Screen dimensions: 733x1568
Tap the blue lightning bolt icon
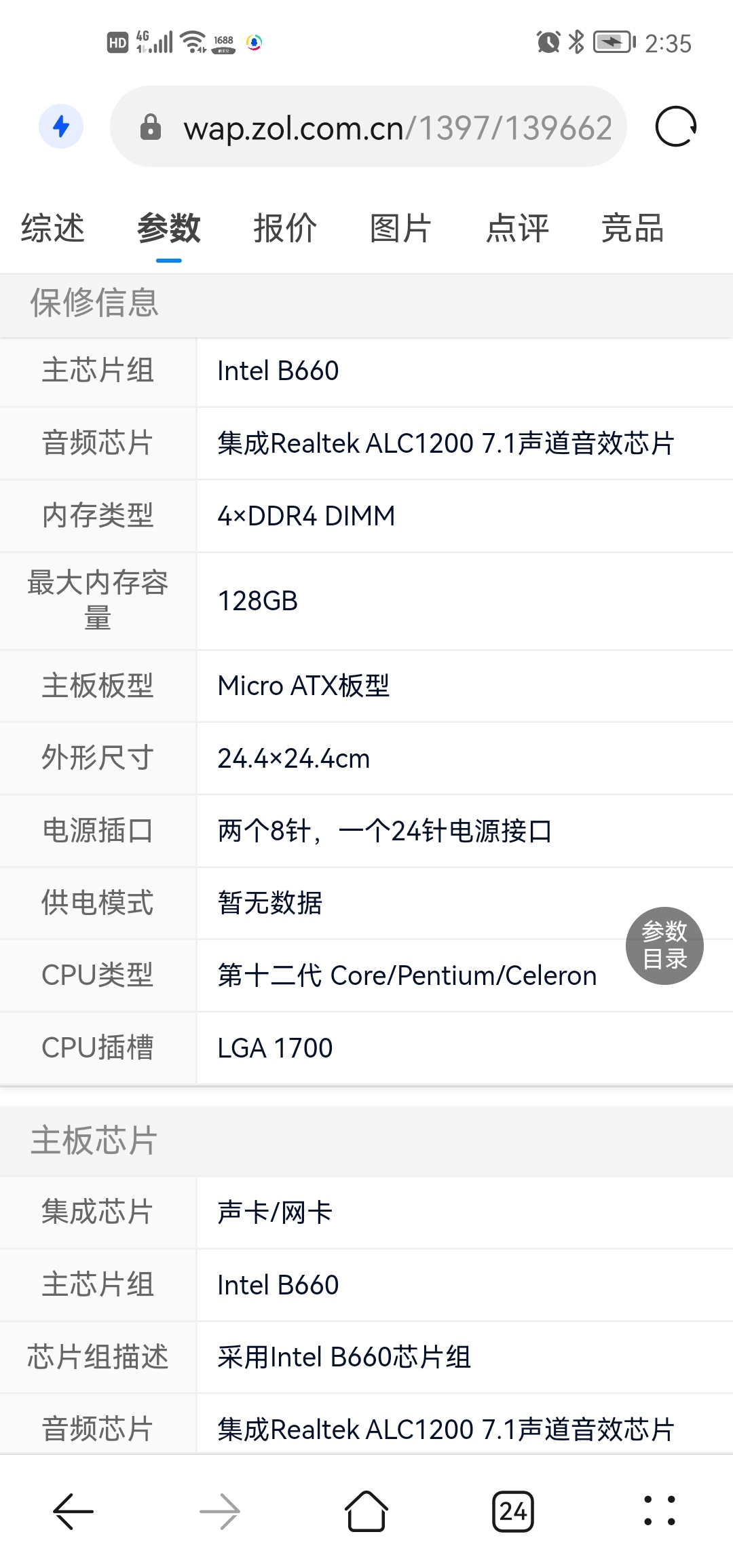(61, 126)
